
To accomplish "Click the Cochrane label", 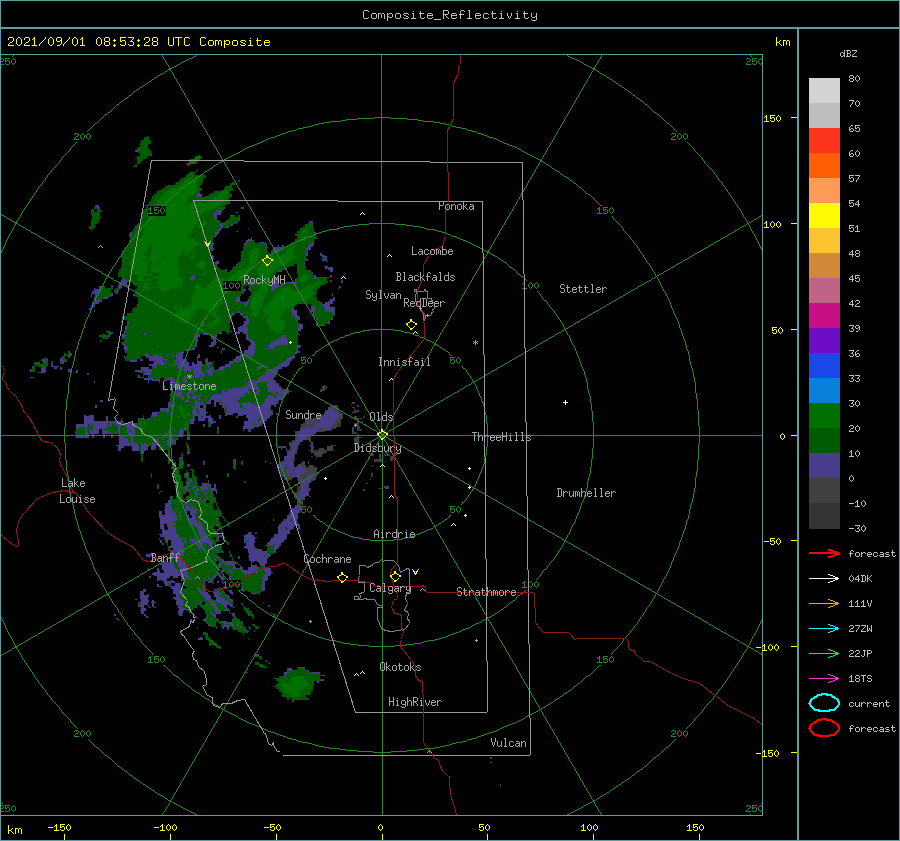I will coord(327,559).
